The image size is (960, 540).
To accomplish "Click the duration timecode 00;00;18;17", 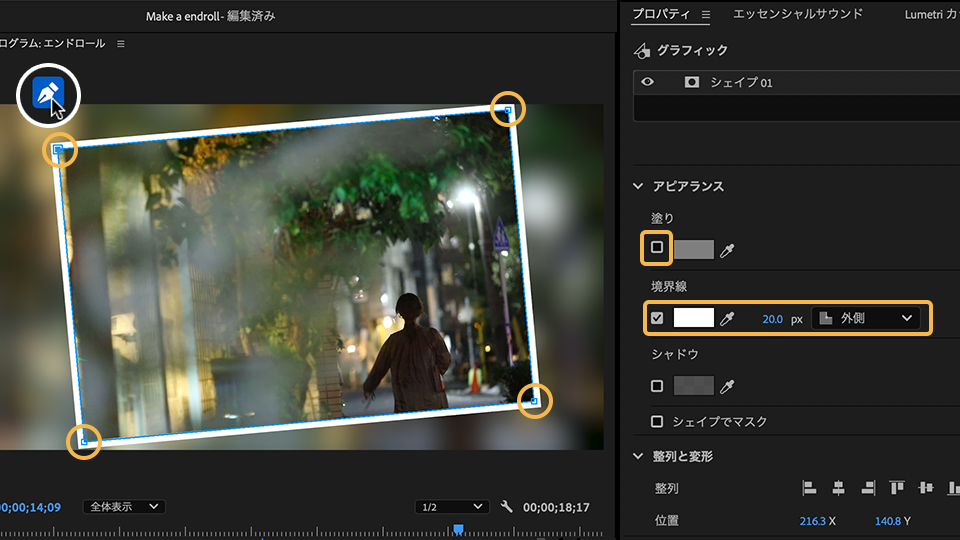I will 556,507.
